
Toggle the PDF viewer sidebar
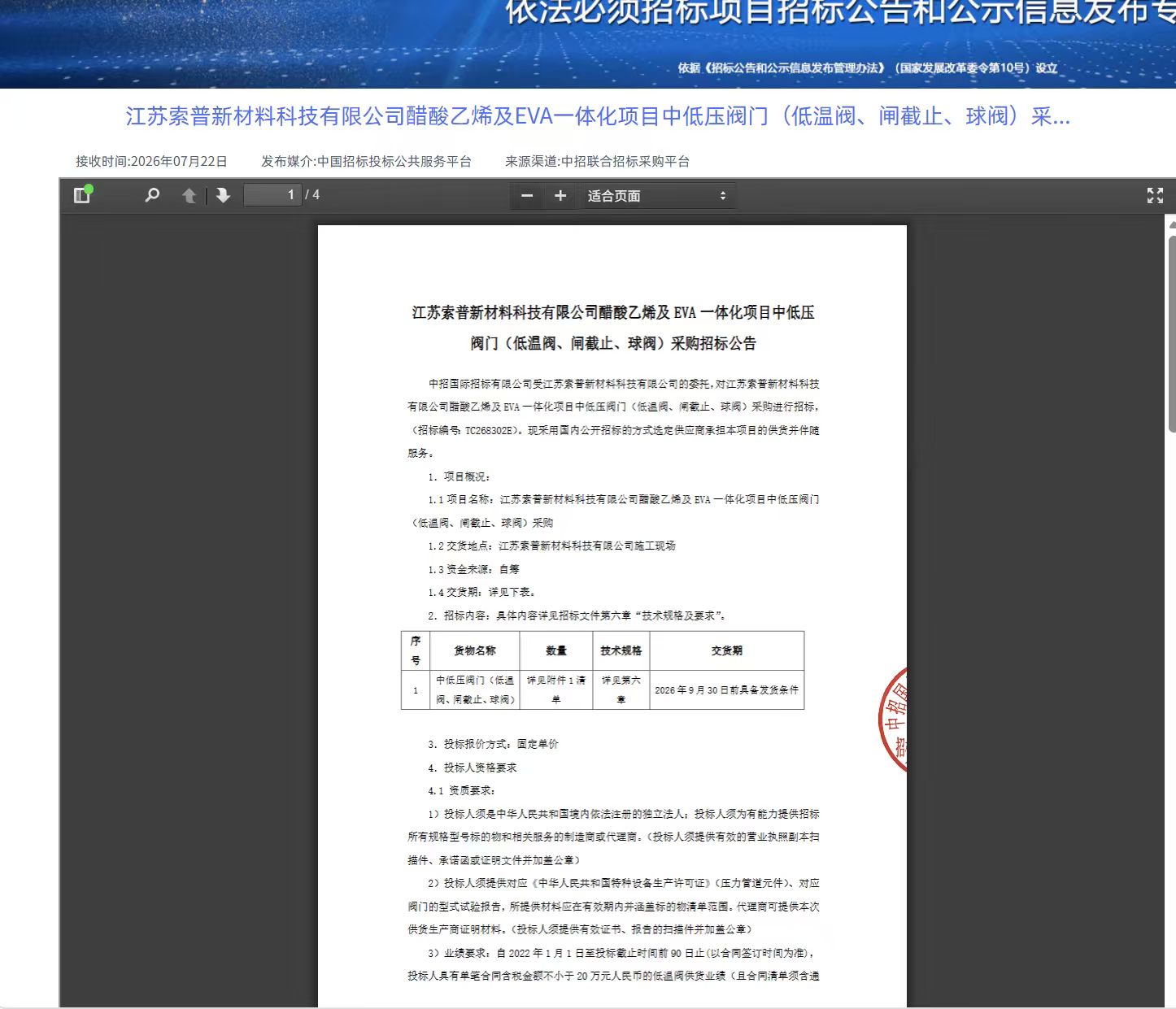[83, 195]
